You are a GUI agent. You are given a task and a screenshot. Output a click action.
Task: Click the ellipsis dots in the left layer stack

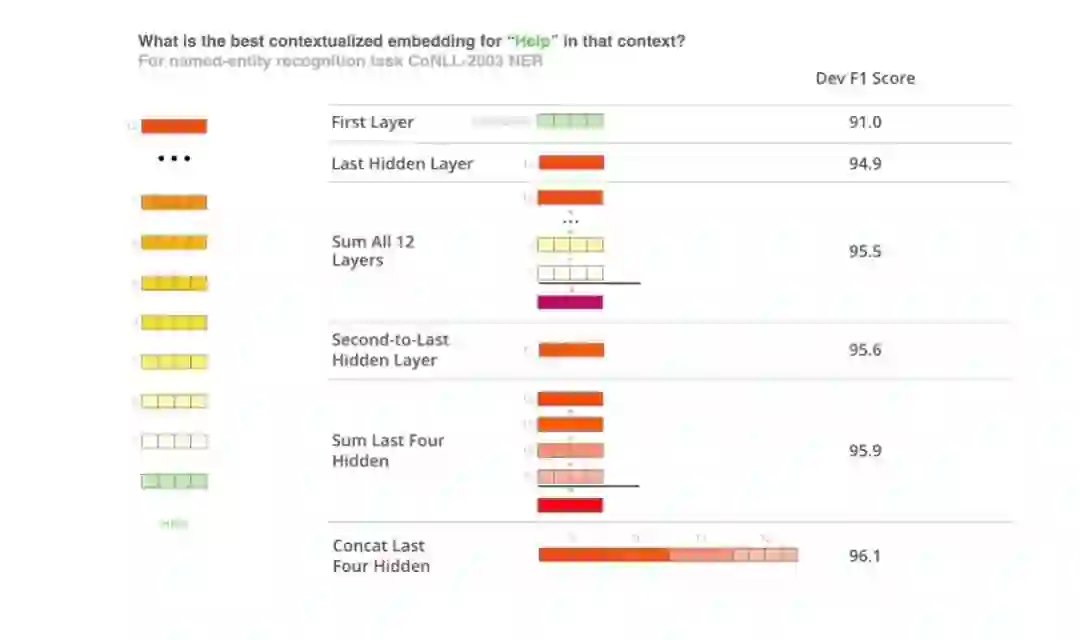174,159
